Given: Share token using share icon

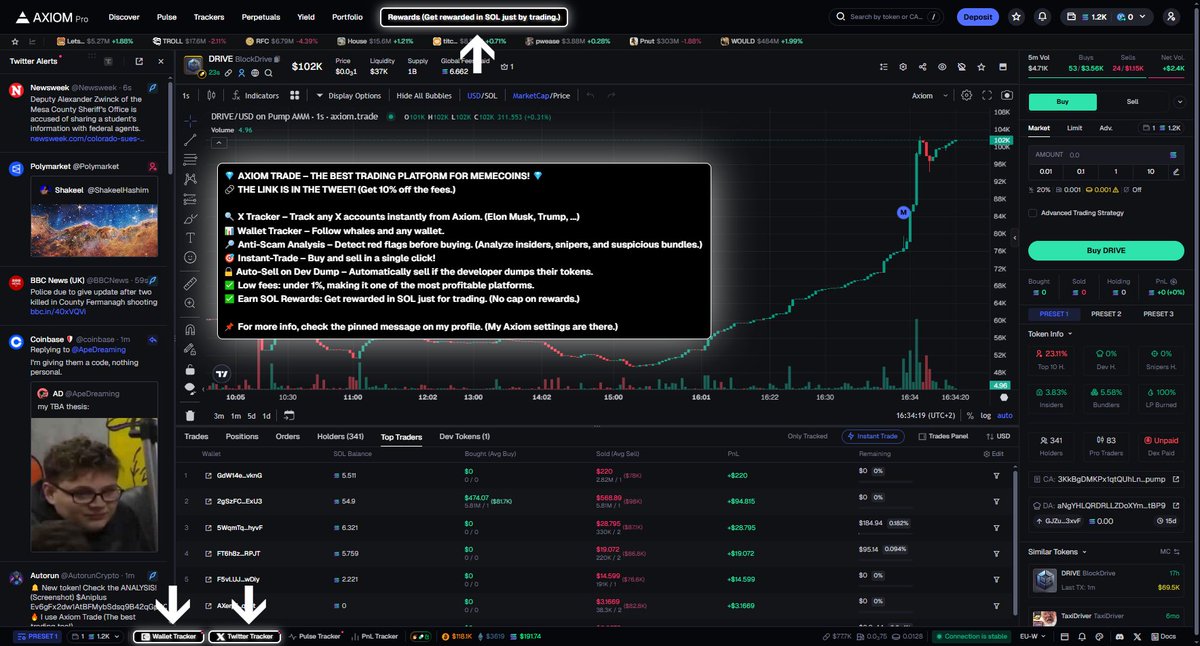Looking at the screenshot, I should click(921, 67).
